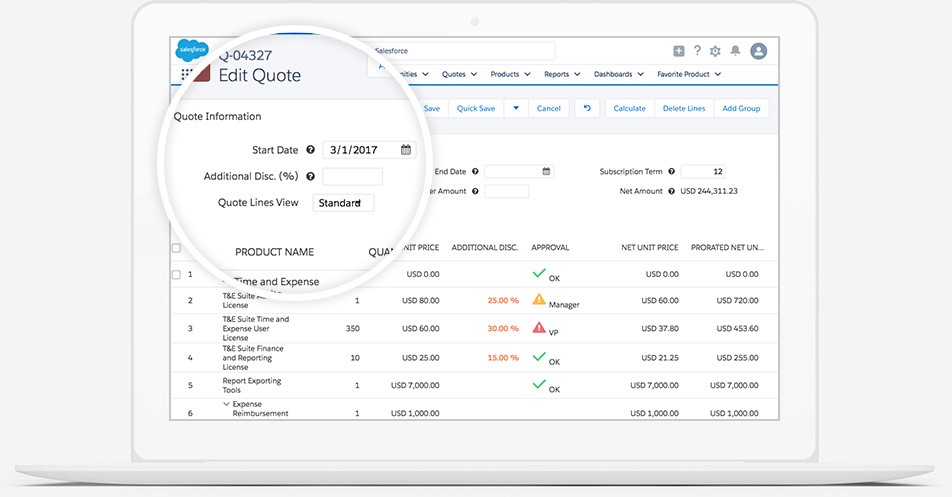Open the Dashboards tab
Screen dimensions: 952x497
(x=613, y=74)
